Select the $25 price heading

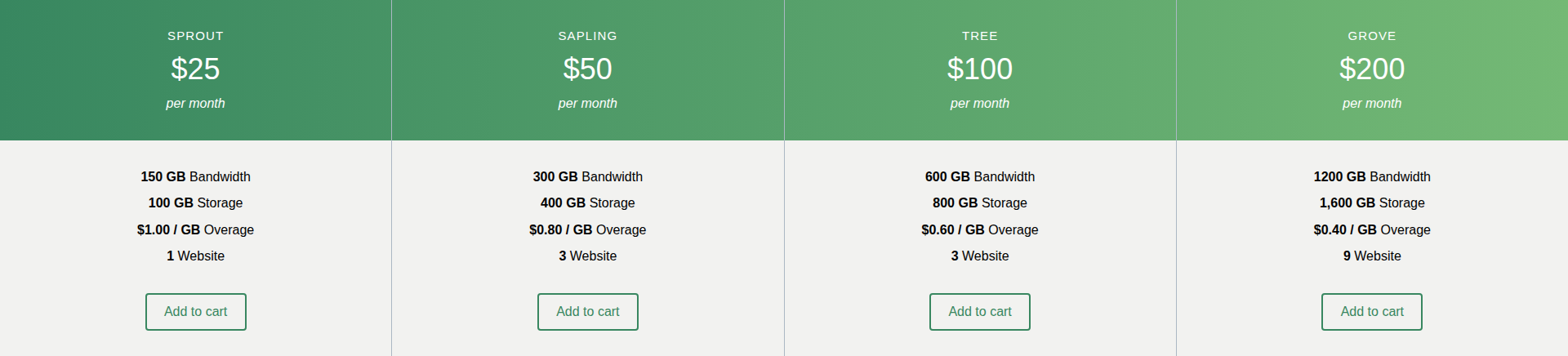(x=195, y=69)
